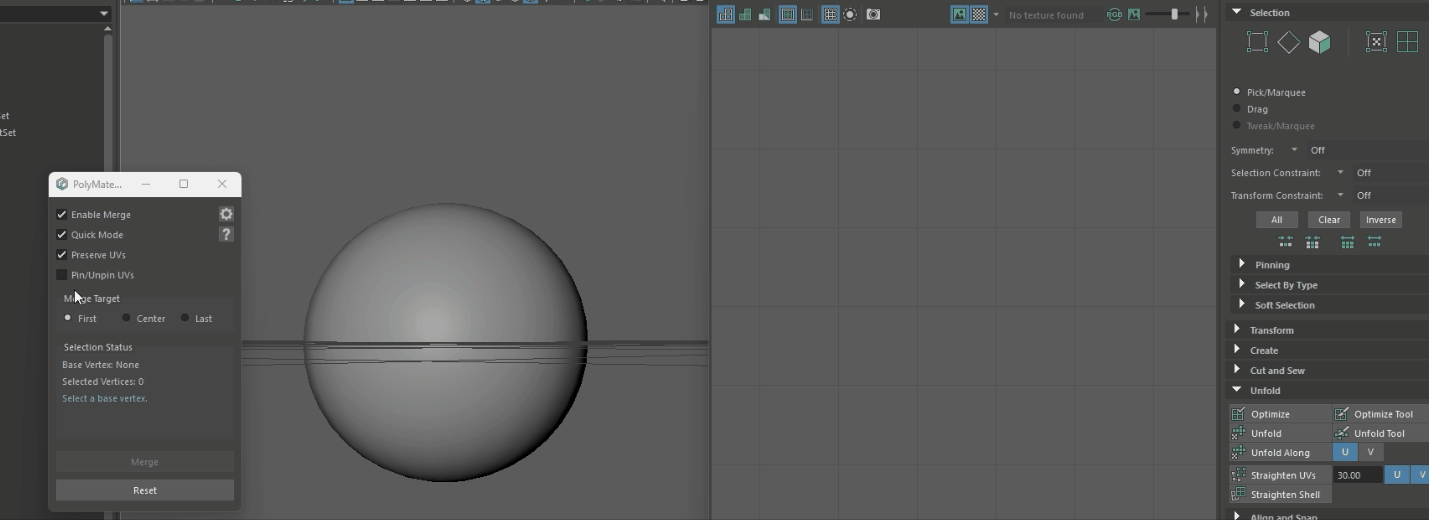Click the Inverse selection button
The height and width of the screenshot is (520, 1429).
tap(1380, 220)
